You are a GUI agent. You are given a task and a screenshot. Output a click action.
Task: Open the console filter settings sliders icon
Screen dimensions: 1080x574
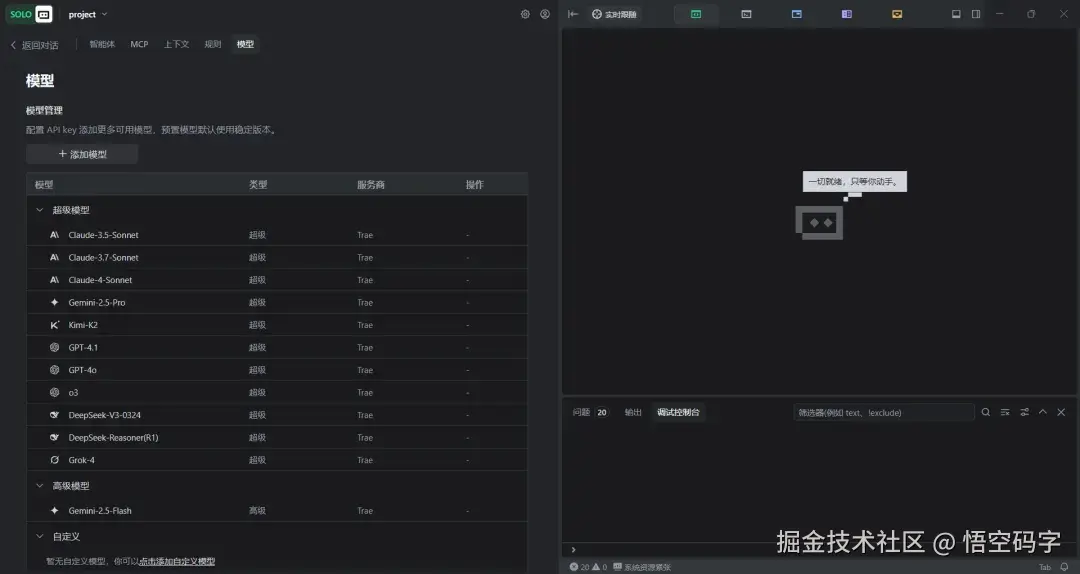pos(1024,412)
